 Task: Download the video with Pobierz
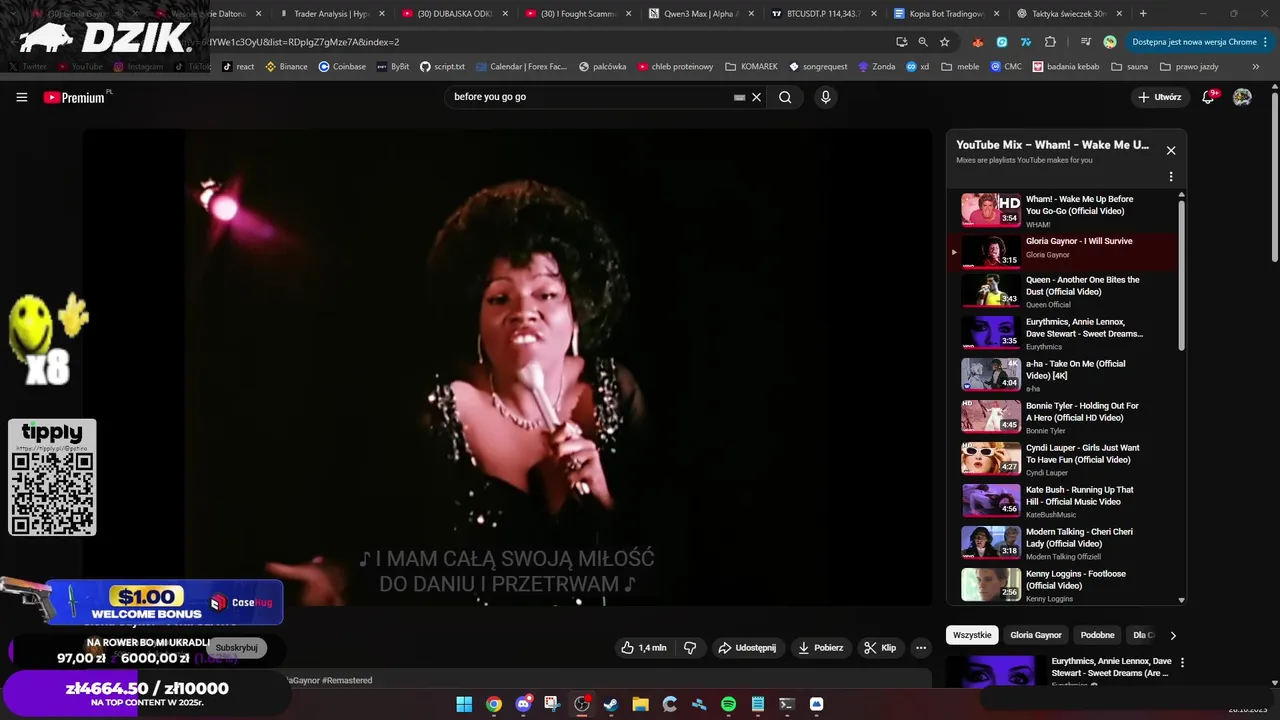click(820, 648)
